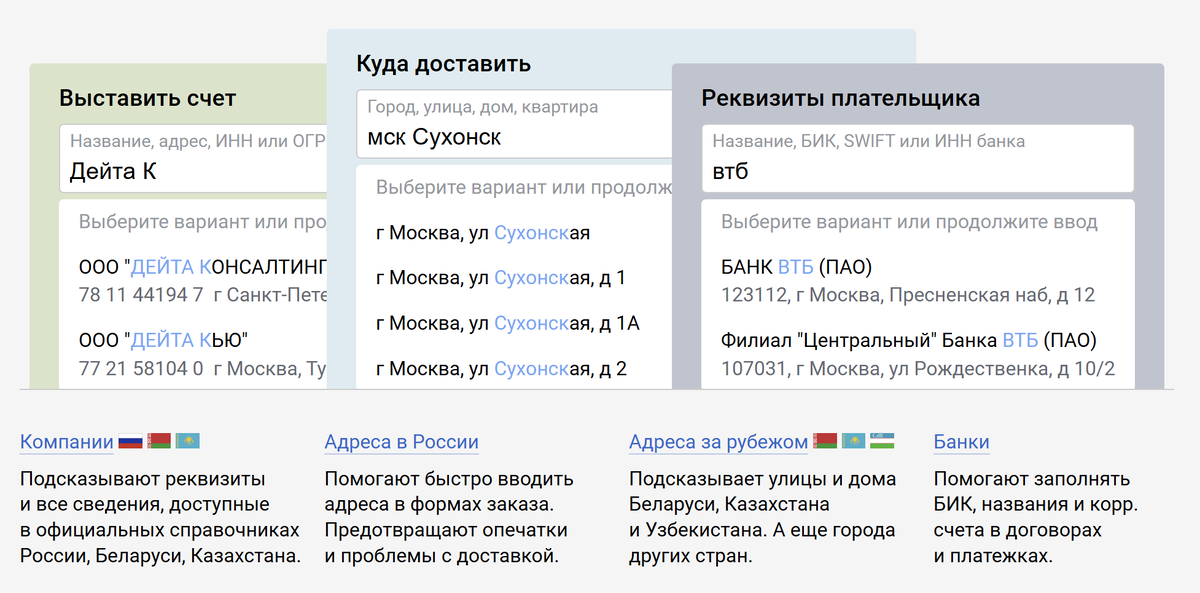
Task: Choose address г Москва, ул Сухонская, д 2
Action: [x=500, y=368]
